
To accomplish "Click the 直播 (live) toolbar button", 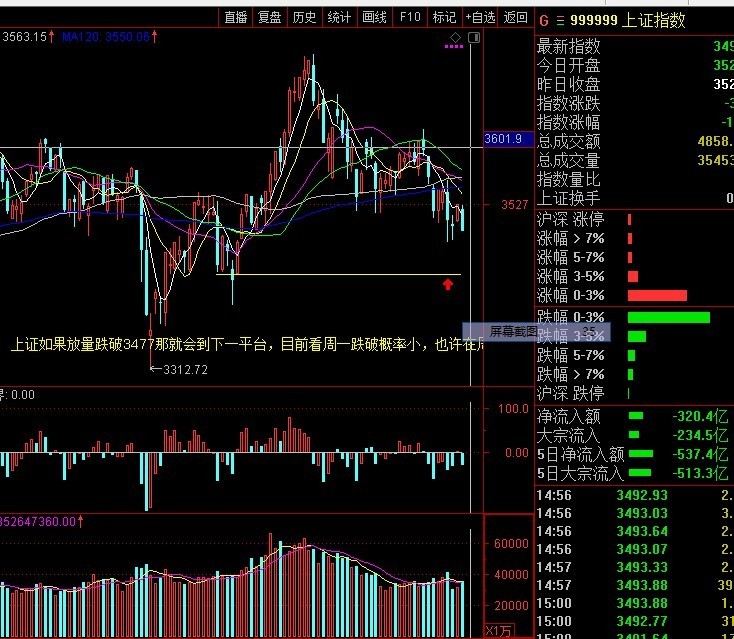I will (236, 17).
